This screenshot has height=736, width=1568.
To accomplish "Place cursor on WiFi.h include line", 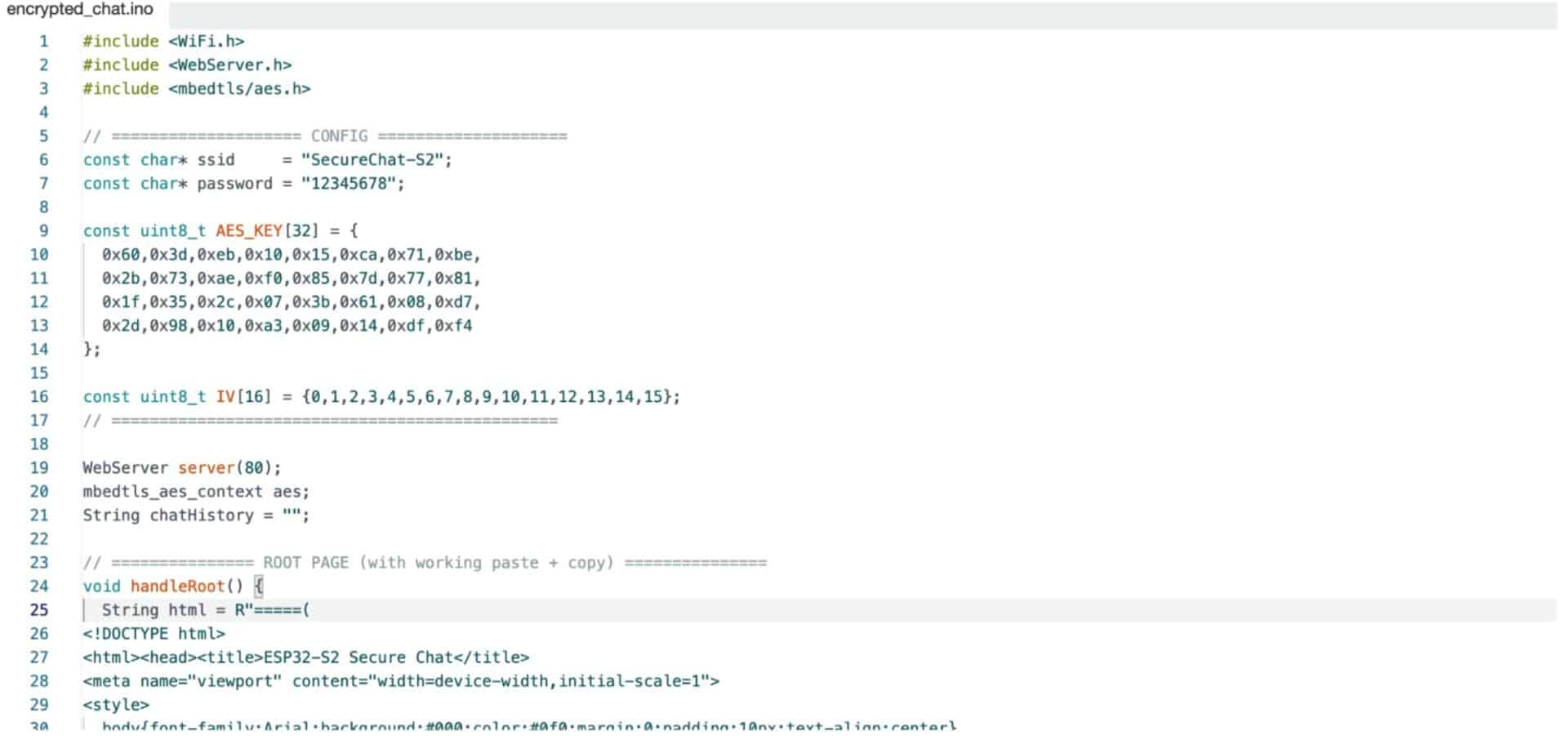I will 163,42.
